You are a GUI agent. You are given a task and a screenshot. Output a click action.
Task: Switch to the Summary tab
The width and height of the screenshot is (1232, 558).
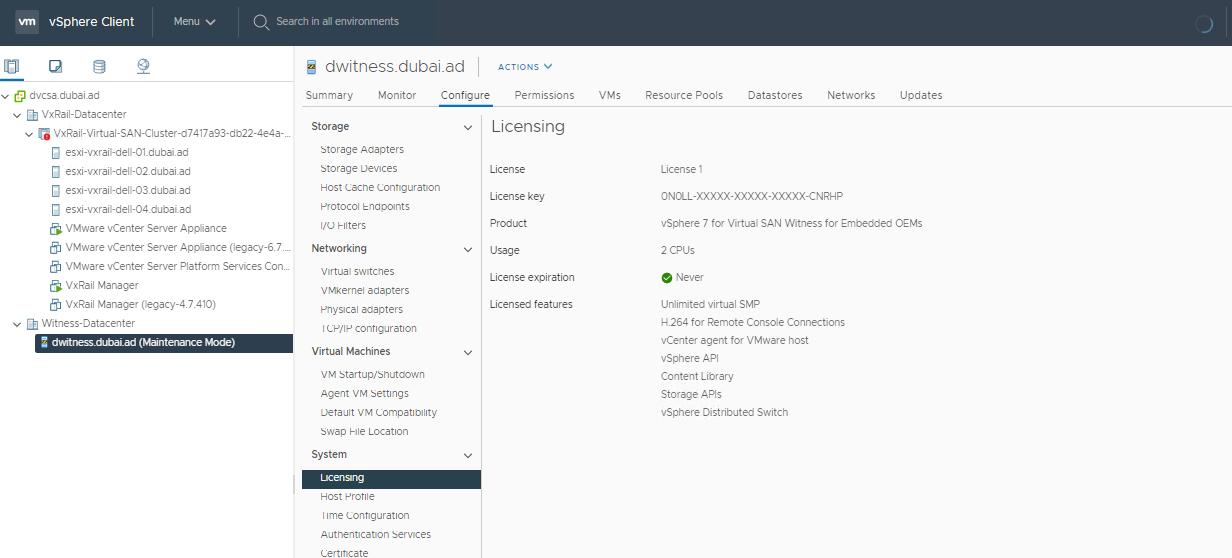(x=329, y=95)
